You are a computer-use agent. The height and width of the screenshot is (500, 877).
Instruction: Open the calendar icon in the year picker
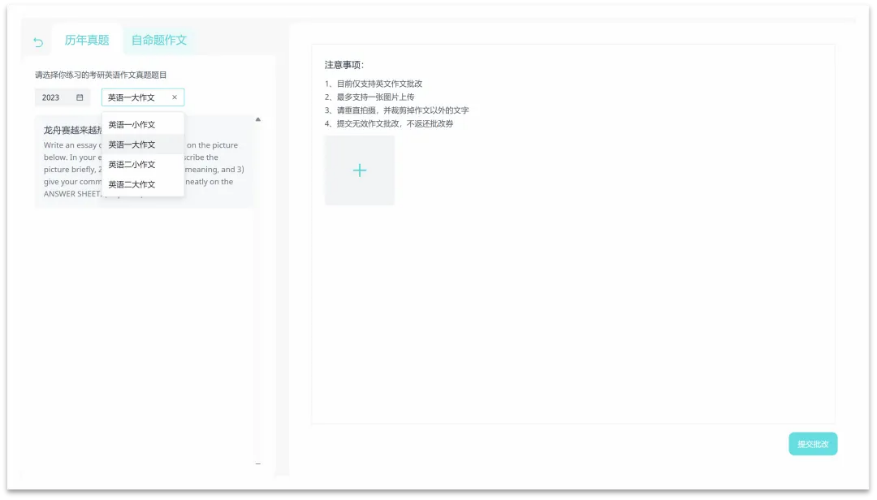point(80,98)
